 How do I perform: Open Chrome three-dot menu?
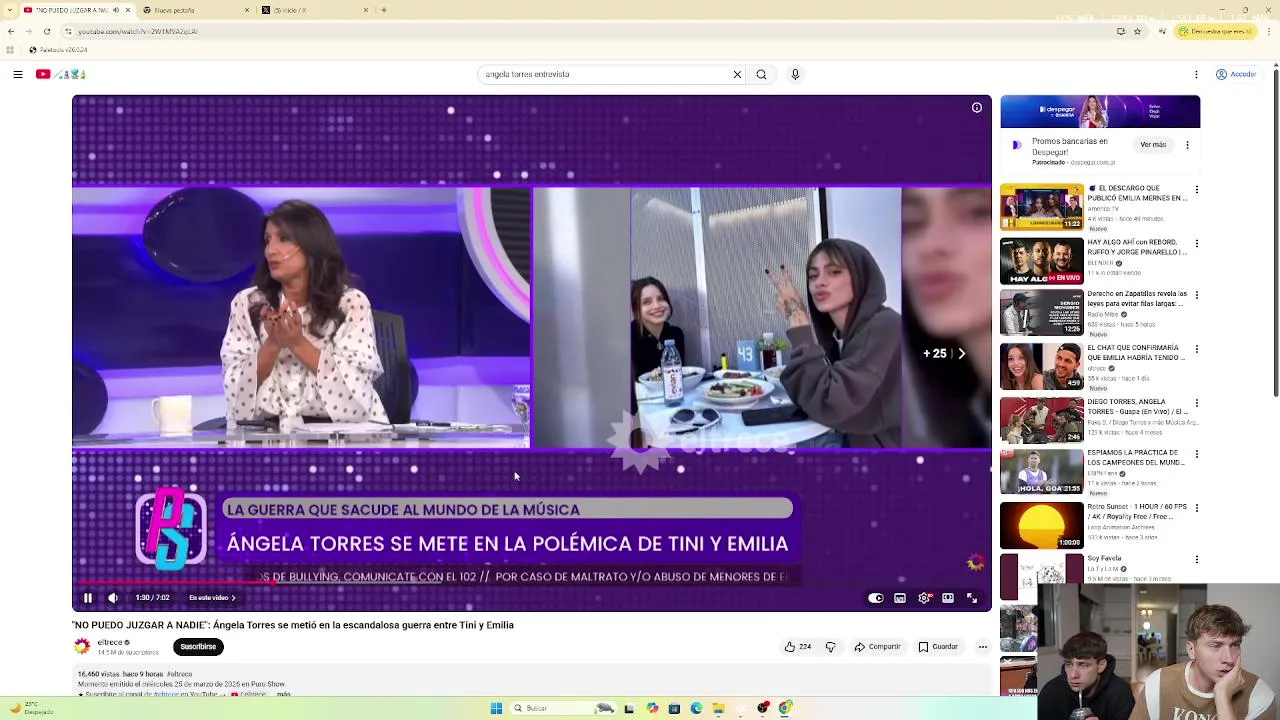(x=1270, y=31)
